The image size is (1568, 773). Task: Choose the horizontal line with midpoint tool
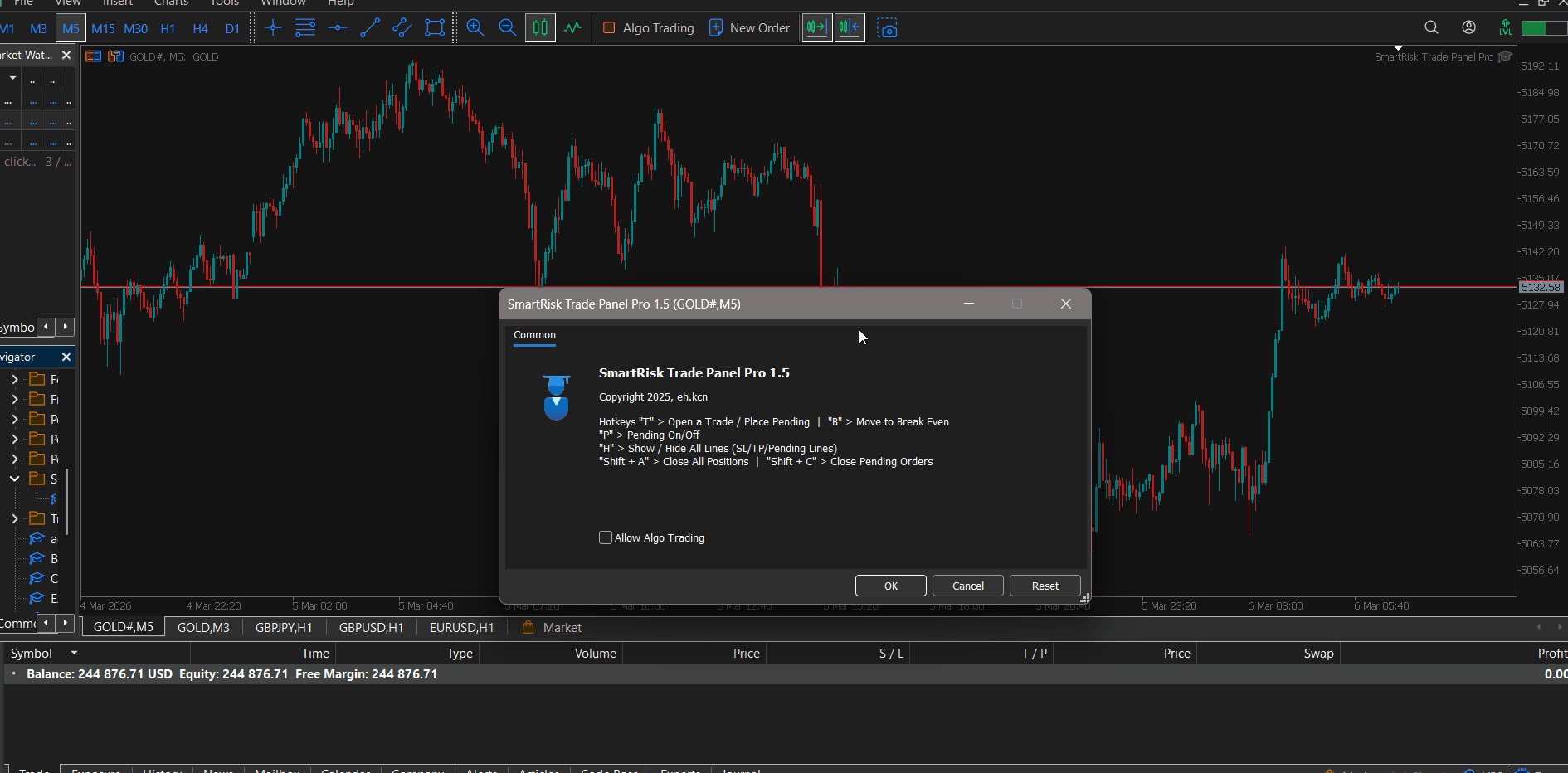[338, 28]
